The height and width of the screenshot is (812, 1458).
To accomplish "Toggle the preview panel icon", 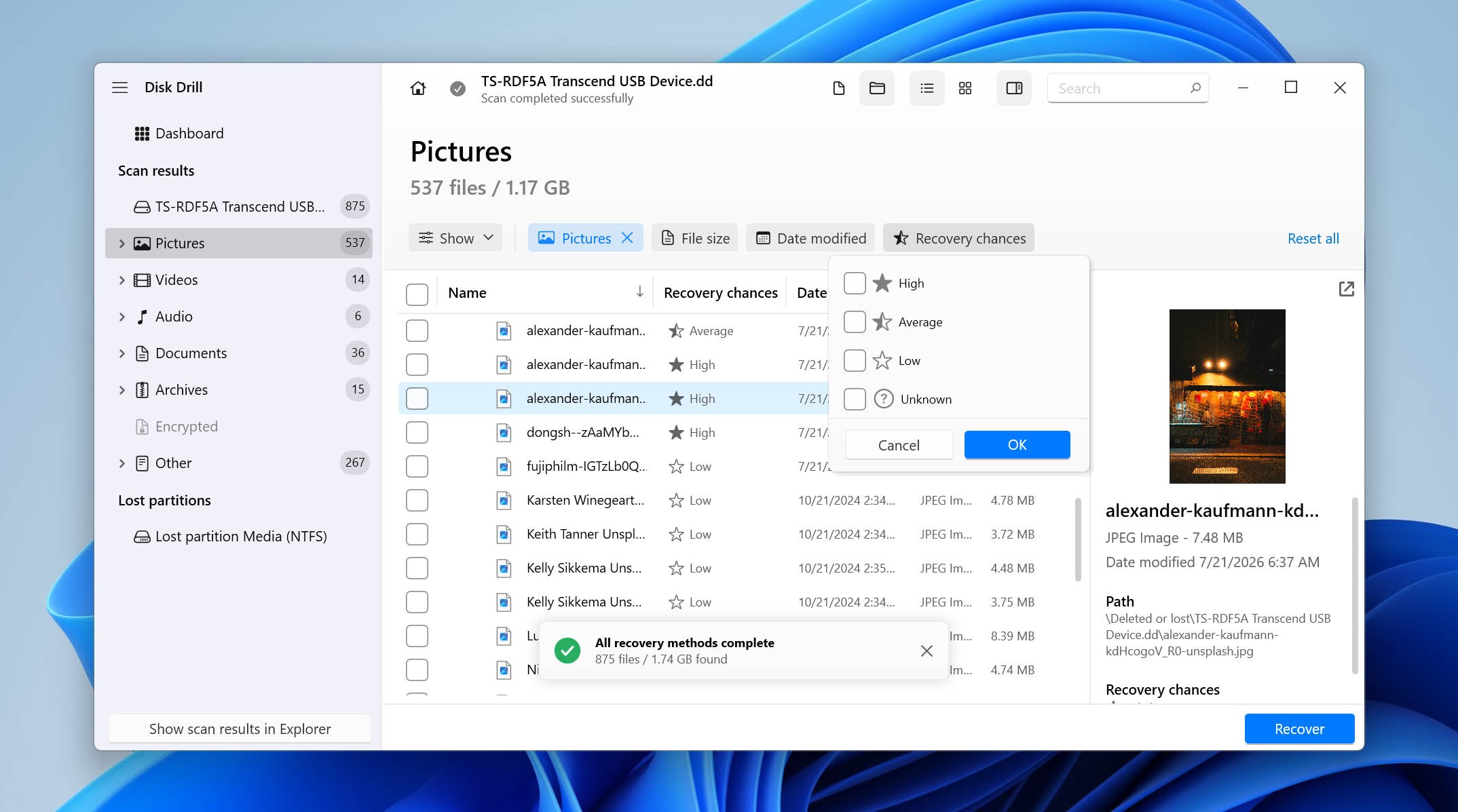I will [1014, 88].
